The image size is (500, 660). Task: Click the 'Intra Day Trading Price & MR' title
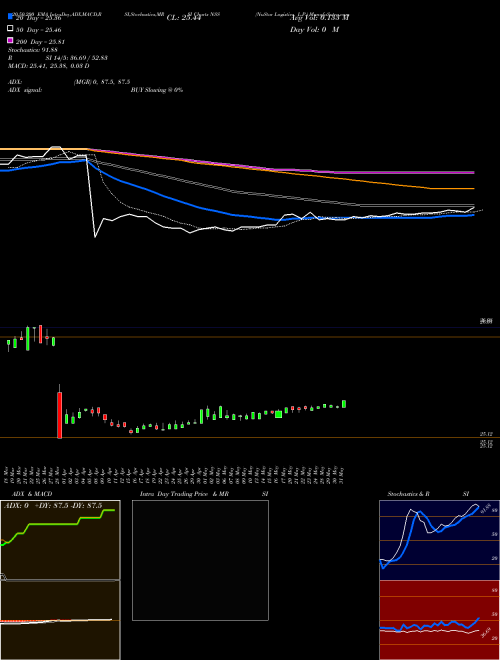coord(184,494)
